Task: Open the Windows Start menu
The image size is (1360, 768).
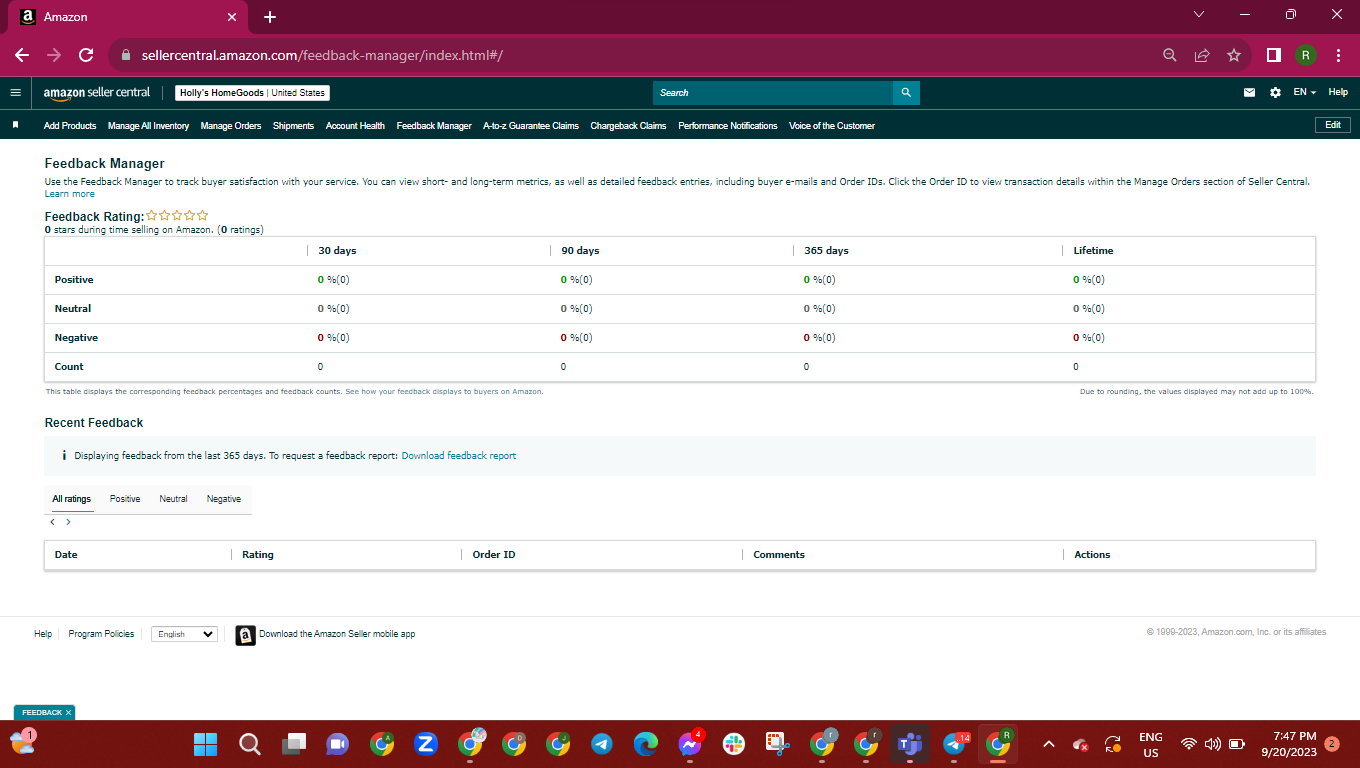Action: (x=205, y=744)
